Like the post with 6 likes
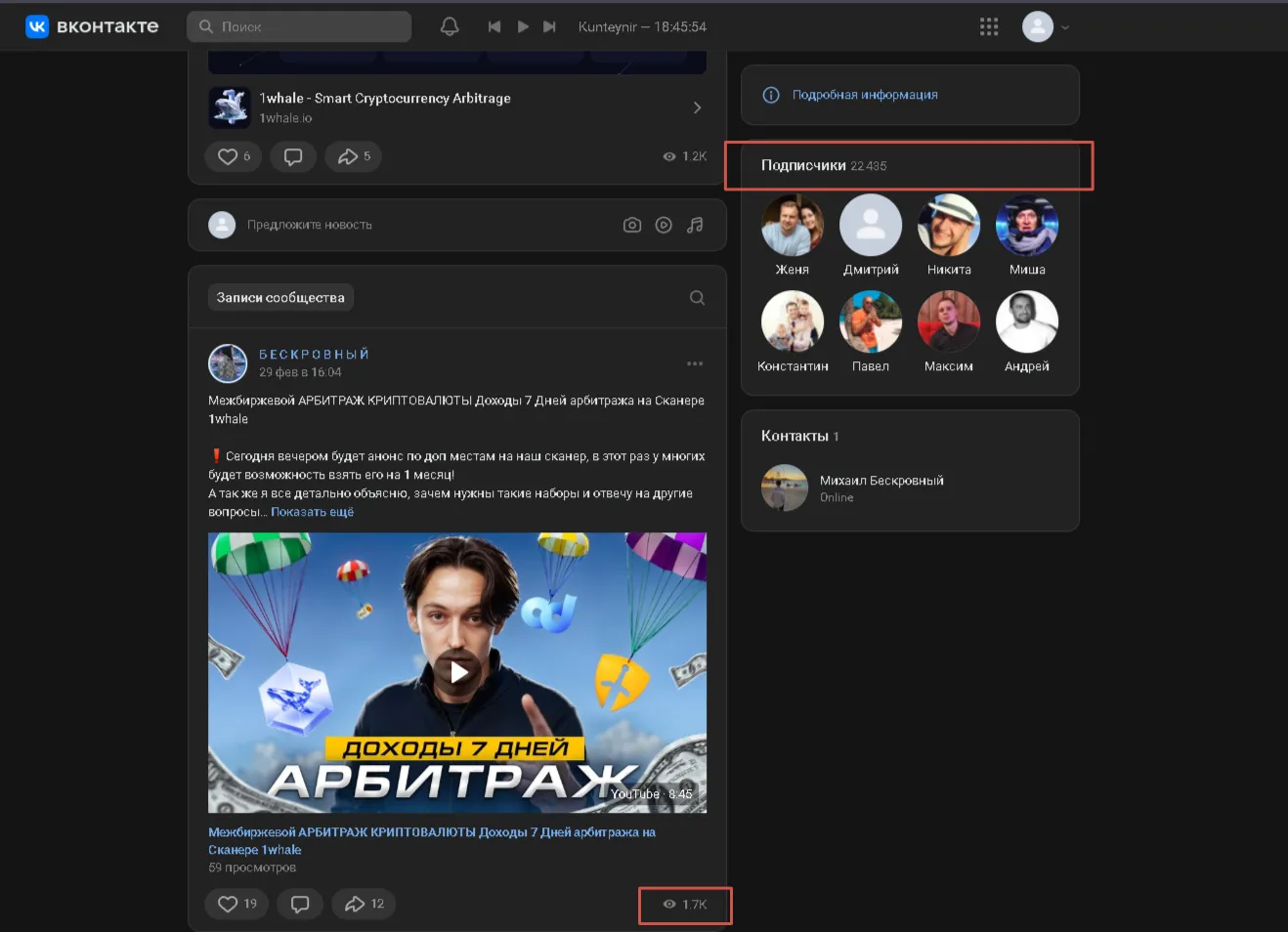The height and width of the screenshot is (932, 1288). [234, 156]
